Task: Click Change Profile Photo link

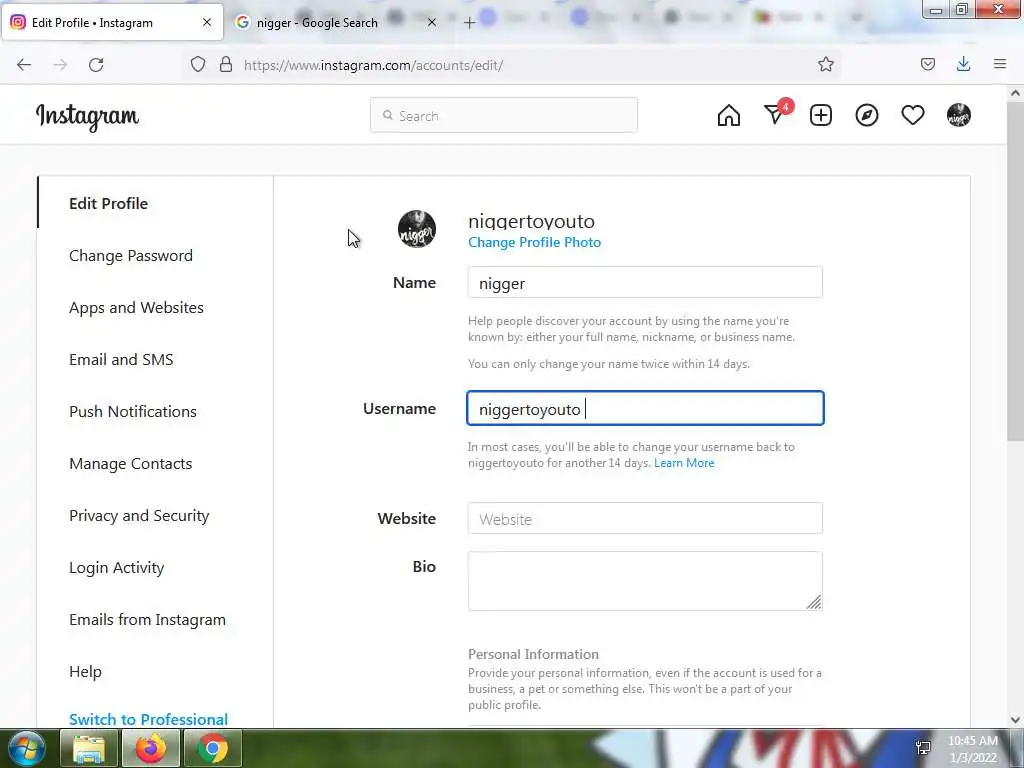Action: pos(534,242)
